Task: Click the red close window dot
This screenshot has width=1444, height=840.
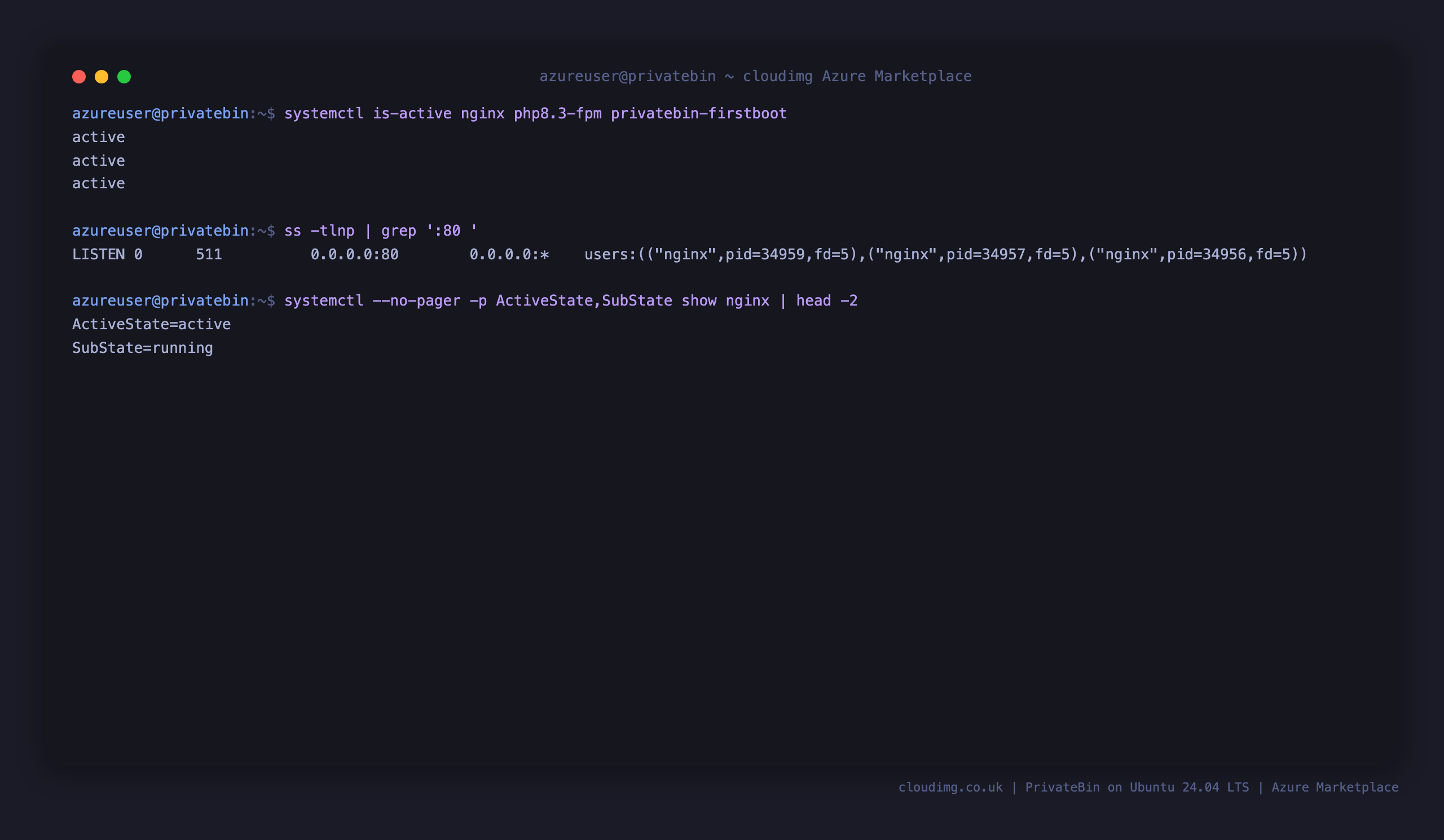Action: click(79, 77)
